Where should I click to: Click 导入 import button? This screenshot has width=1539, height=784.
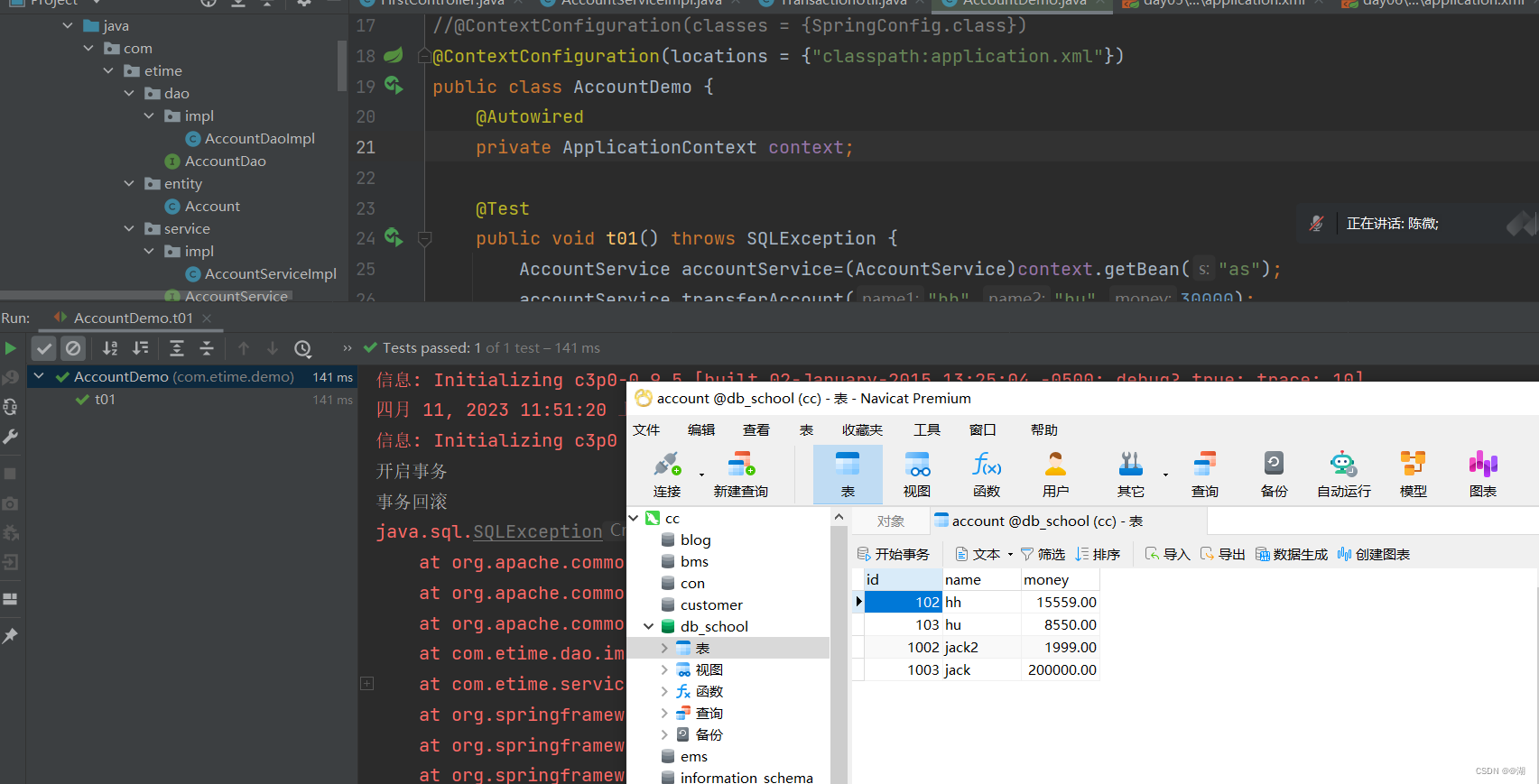click(1168, 554)
